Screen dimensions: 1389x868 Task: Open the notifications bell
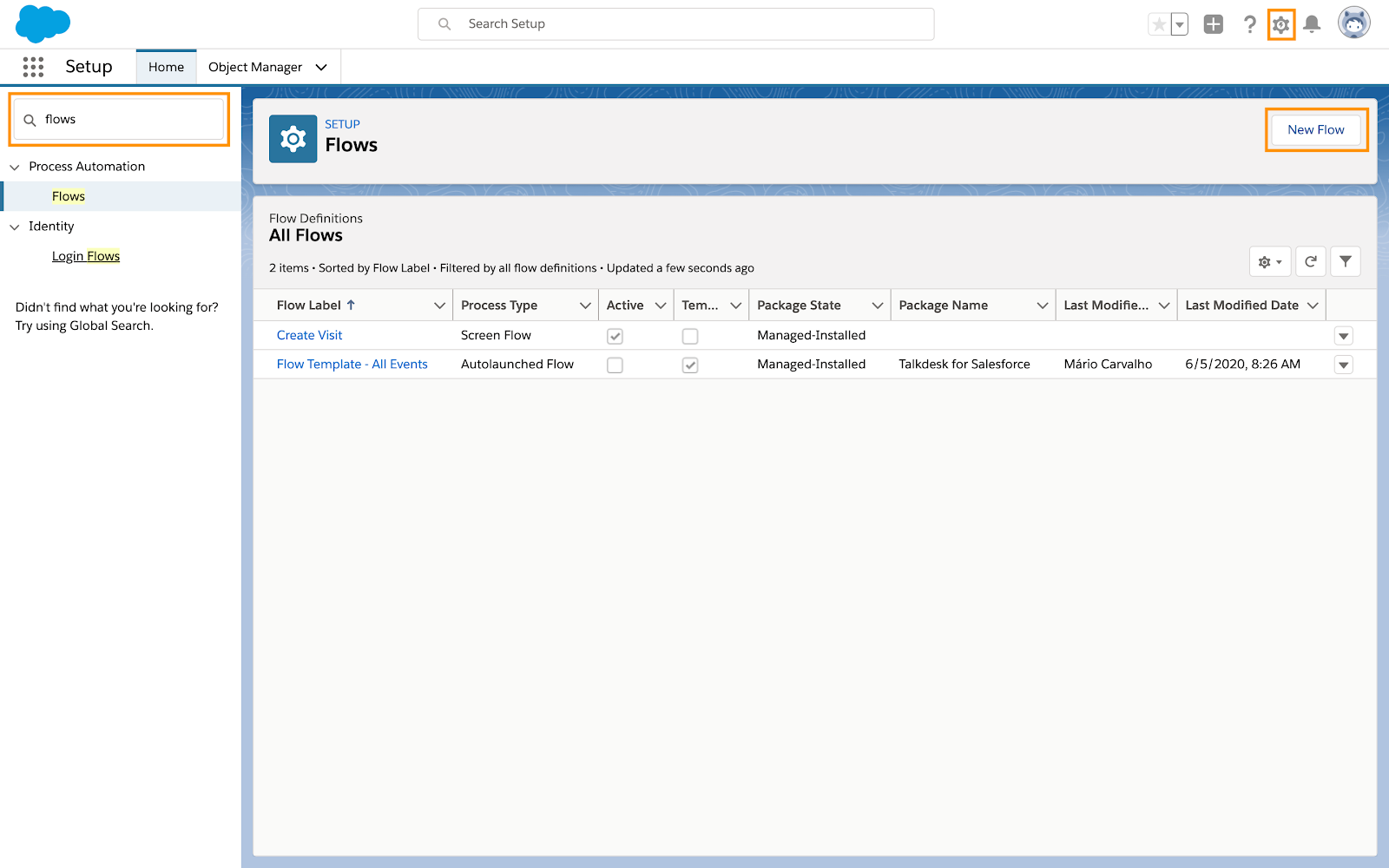pos(1312,24)
